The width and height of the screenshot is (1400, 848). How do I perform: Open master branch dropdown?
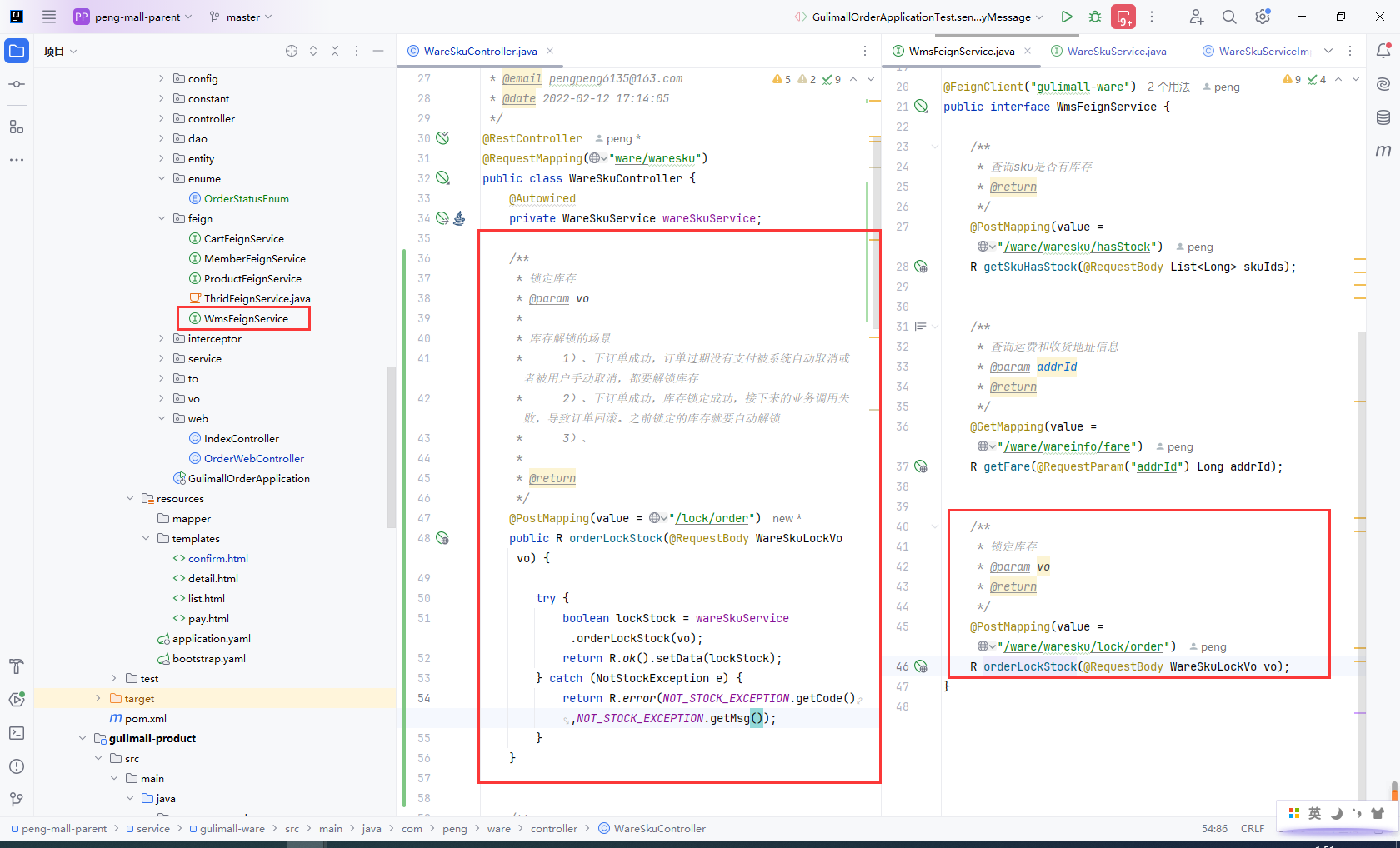tap(241, 17)
